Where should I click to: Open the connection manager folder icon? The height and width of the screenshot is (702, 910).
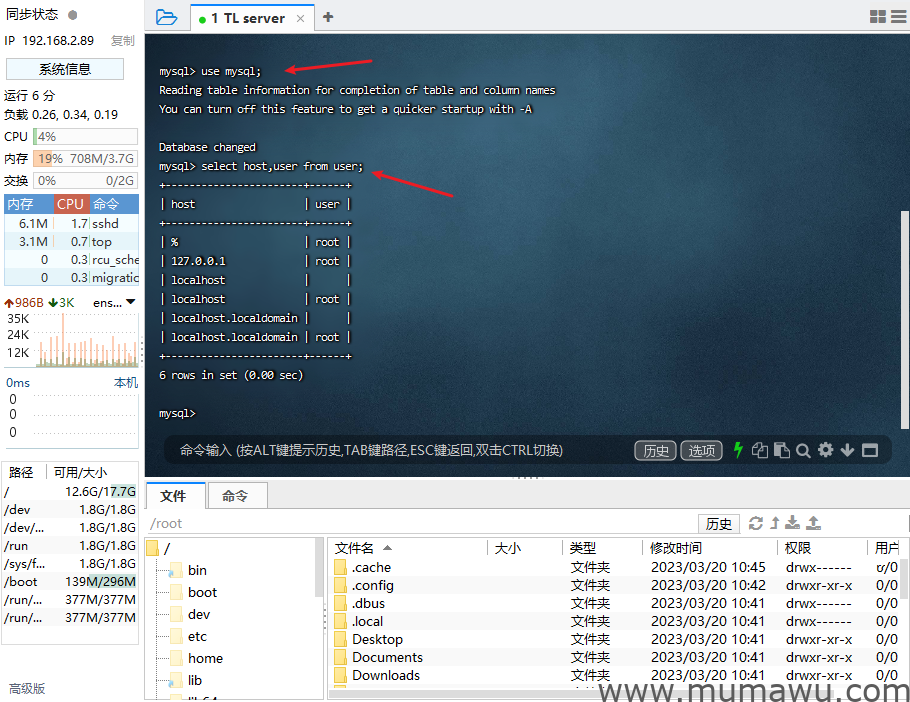[168, 16]
